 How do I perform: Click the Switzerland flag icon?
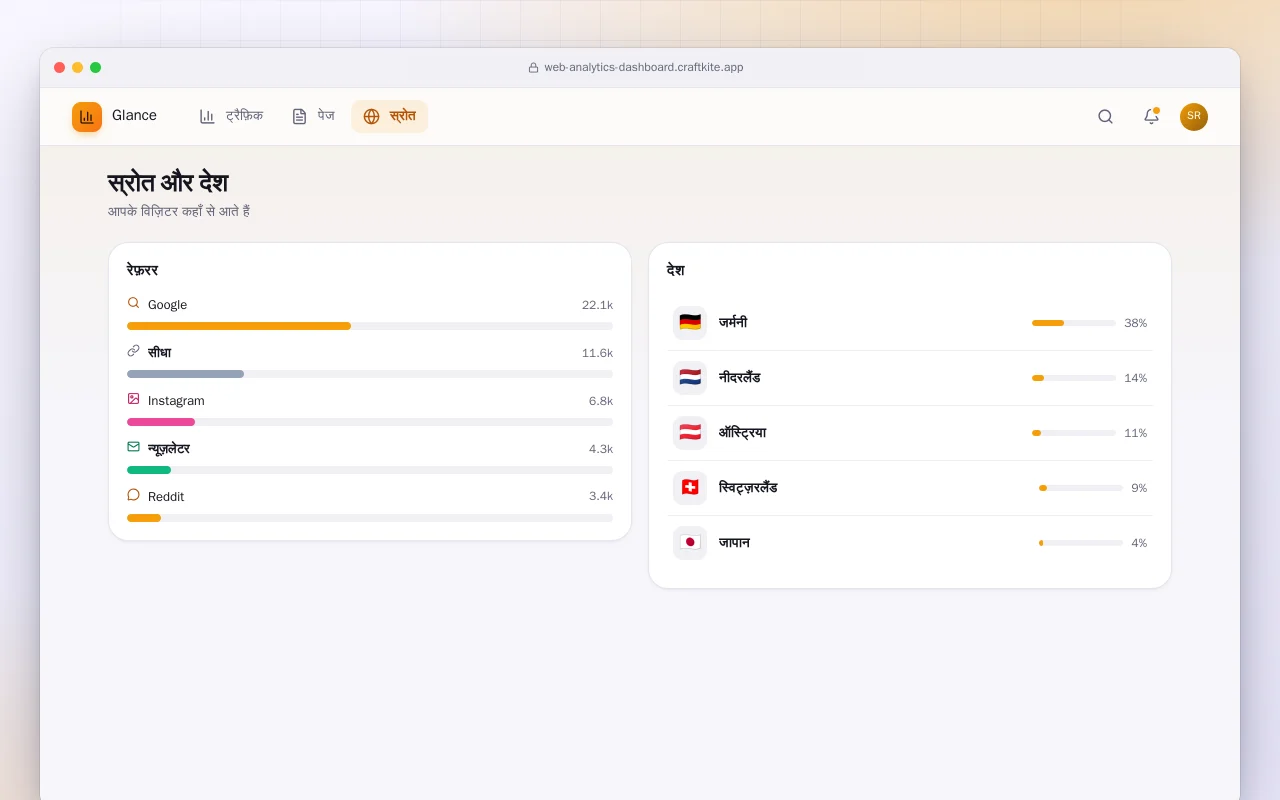coord(690,488)
